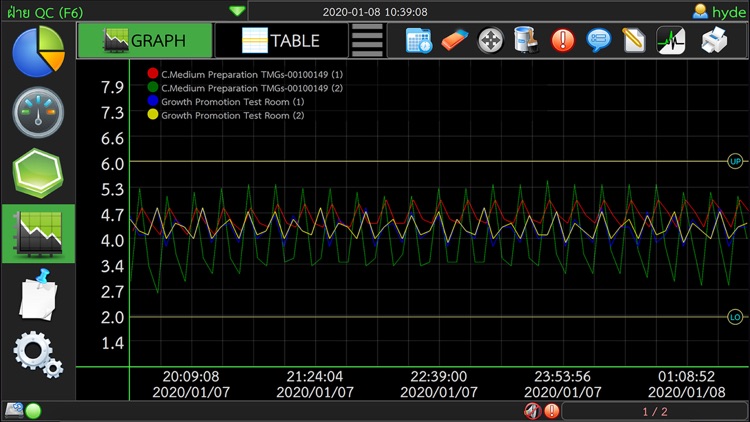Click the calendar date range icon
Viewport: 750px width, 422px height.
[x=419, y=40]
